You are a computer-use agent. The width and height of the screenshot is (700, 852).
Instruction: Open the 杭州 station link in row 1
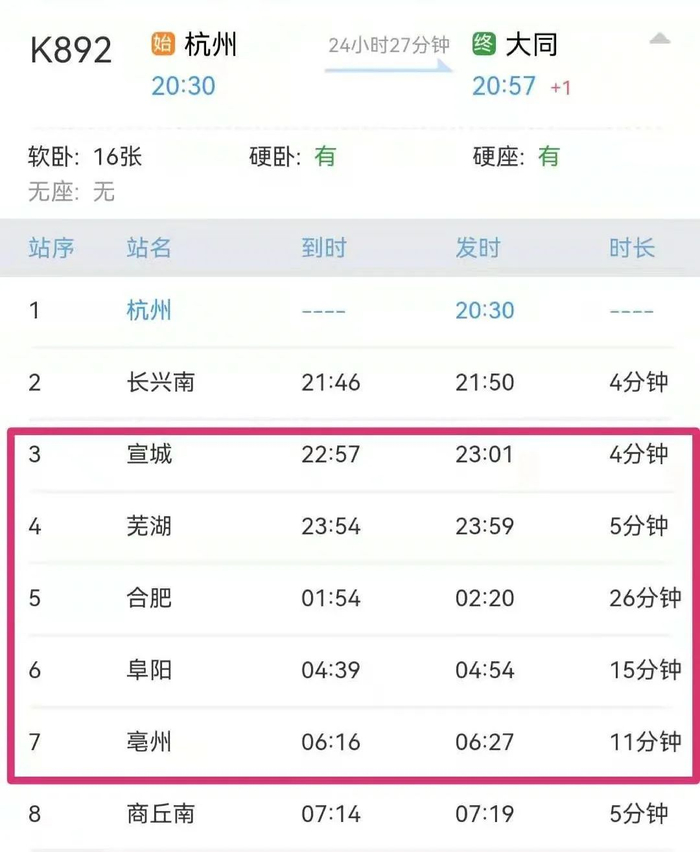point(149,310)
